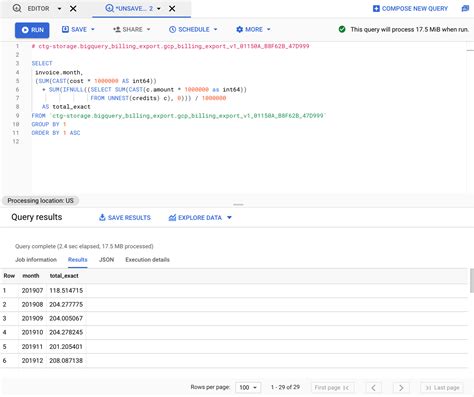474x397 pixels.
Task: Open the Execution details tab
Action: coord(147,260)
